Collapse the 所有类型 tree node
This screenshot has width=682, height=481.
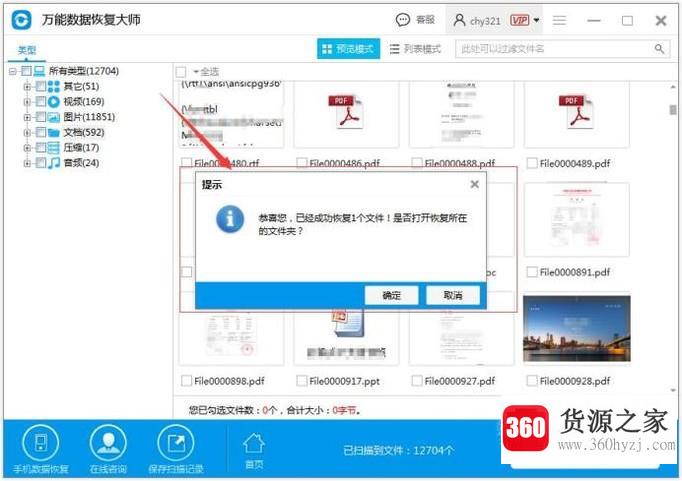click(x=13, y=71)
